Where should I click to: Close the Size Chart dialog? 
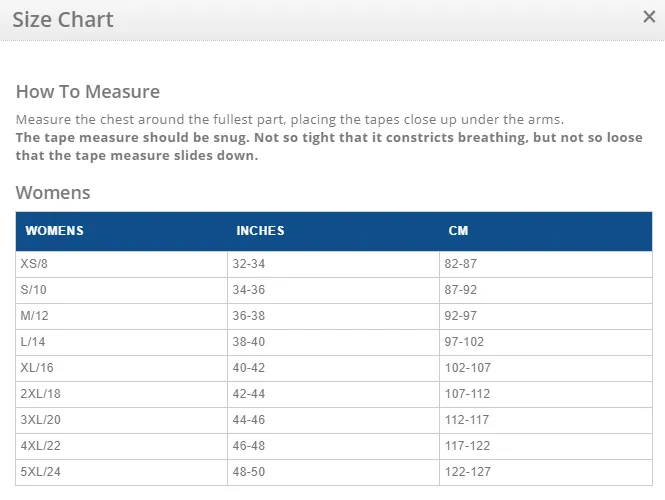tap(649, 17)
